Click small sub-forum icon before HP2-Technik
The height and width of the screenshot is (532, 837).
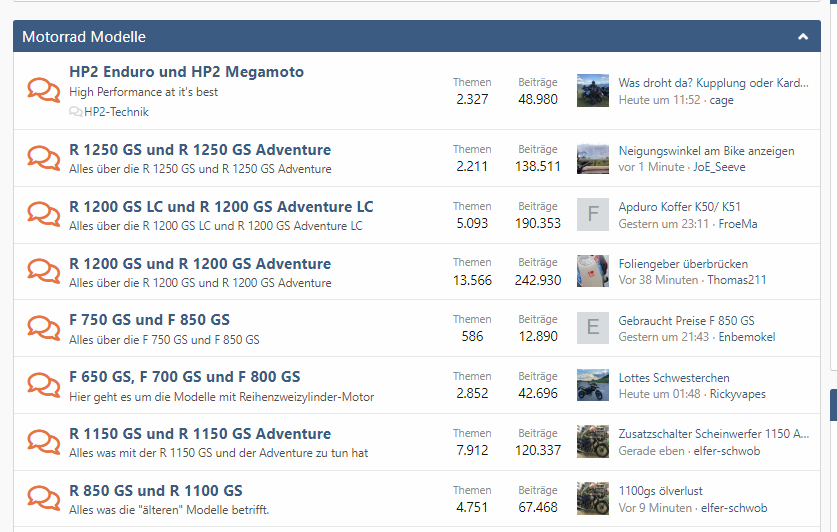(x=76, y=112)
